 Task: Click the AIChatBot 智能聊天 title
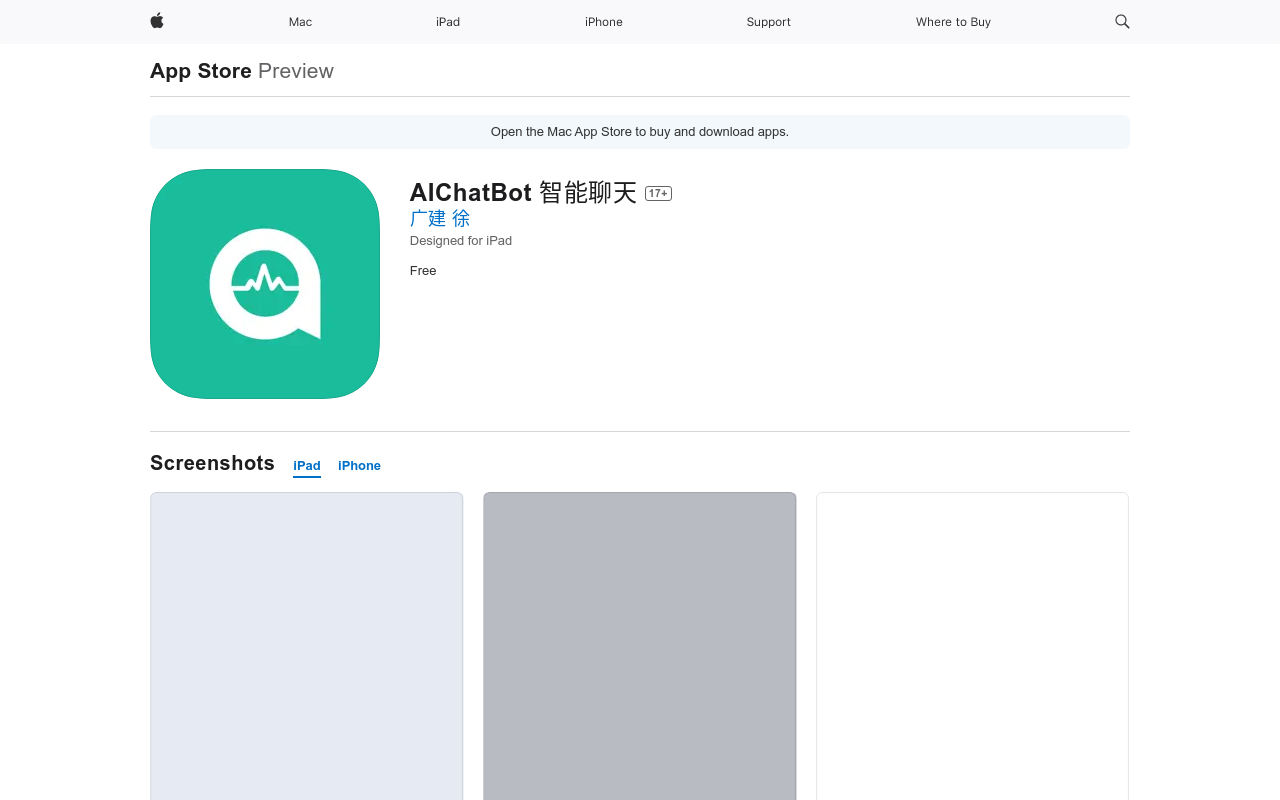coord(523,192)
